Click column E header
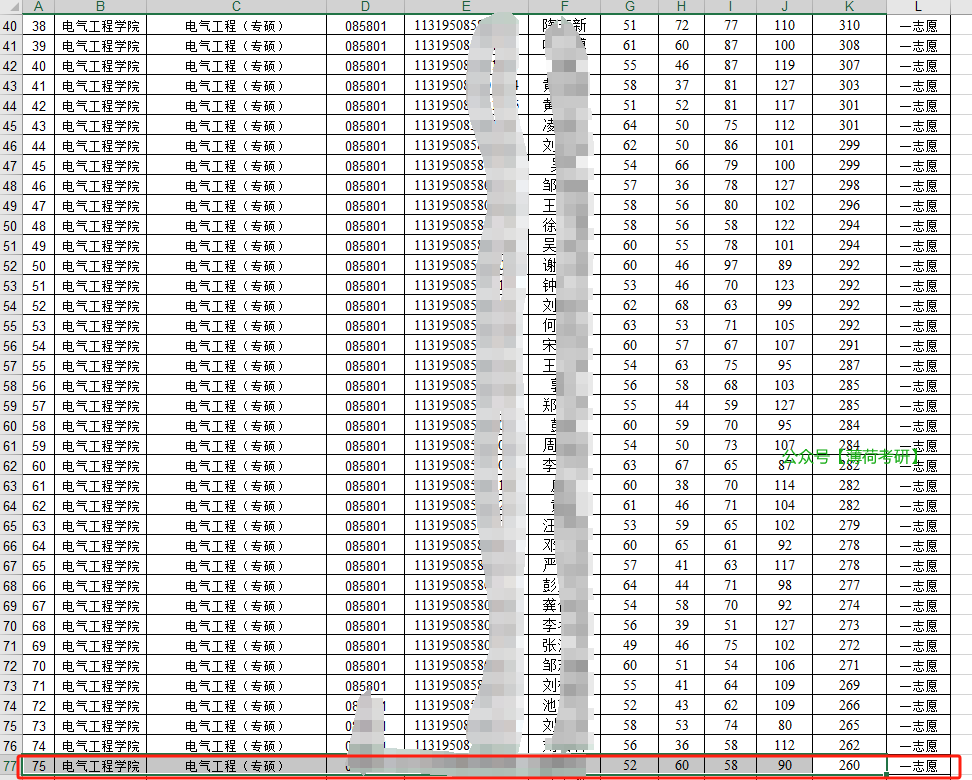 coord(466,7)
